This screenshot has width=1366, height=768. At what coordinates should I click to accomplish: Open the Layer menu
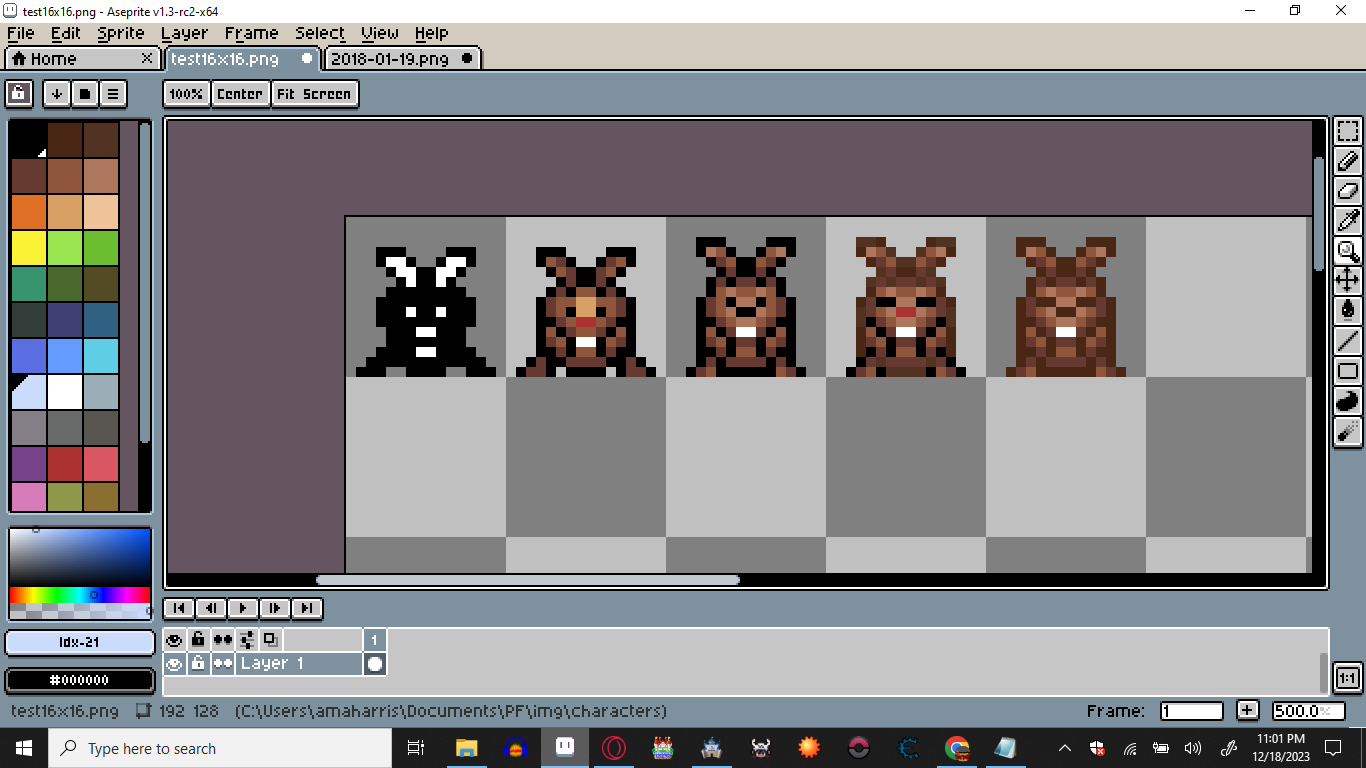[184, 33]
